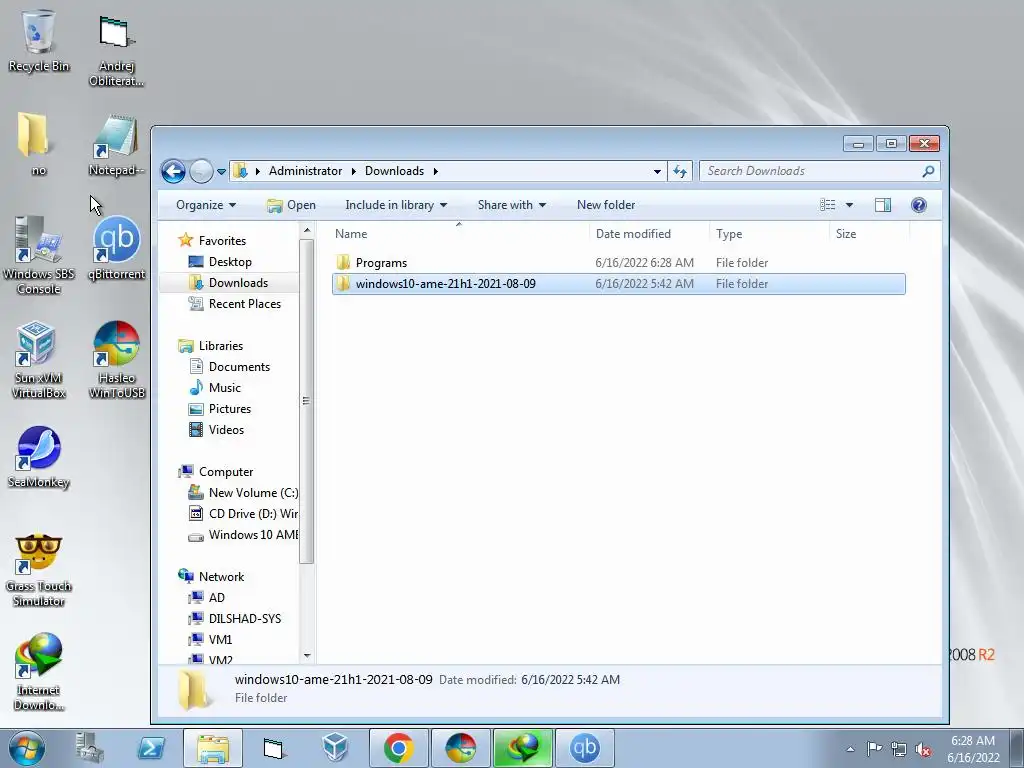1024x768 pixels.
Task: Launch the Windows SBS Console shortcut
Action: click(39, 255)
